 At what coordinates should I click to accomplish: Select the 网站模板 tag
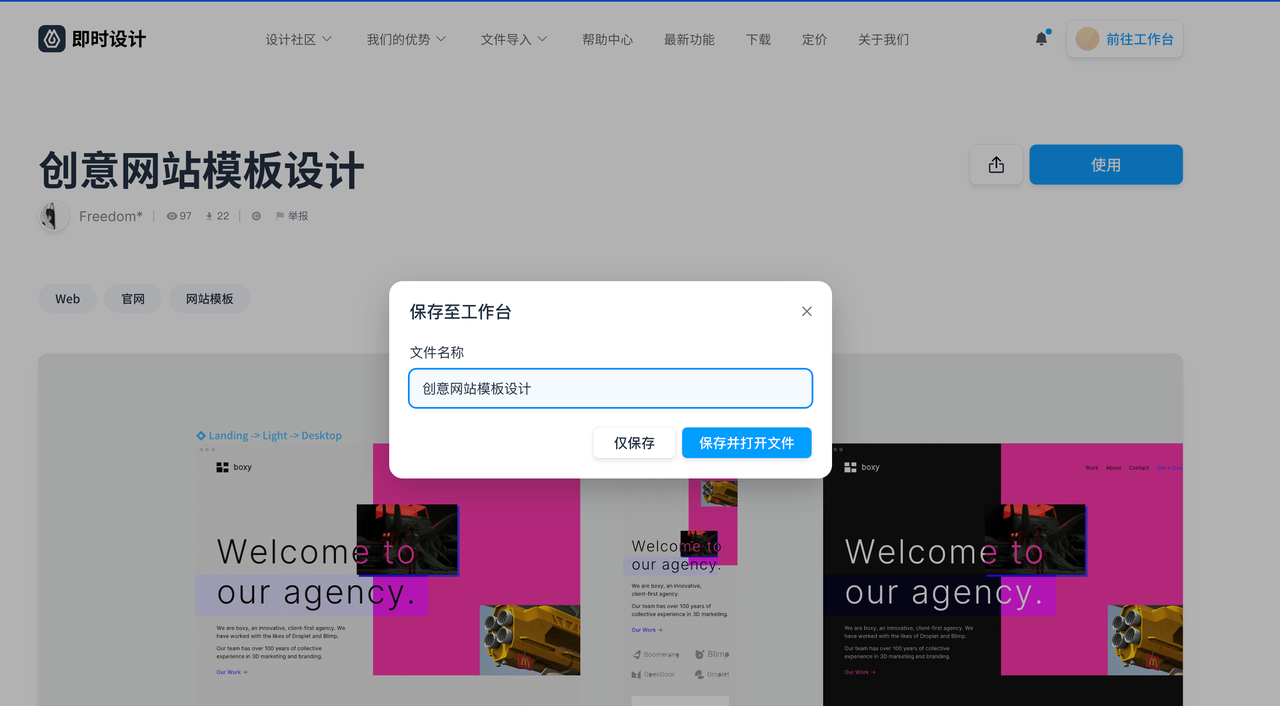click(x=209, y=299)
